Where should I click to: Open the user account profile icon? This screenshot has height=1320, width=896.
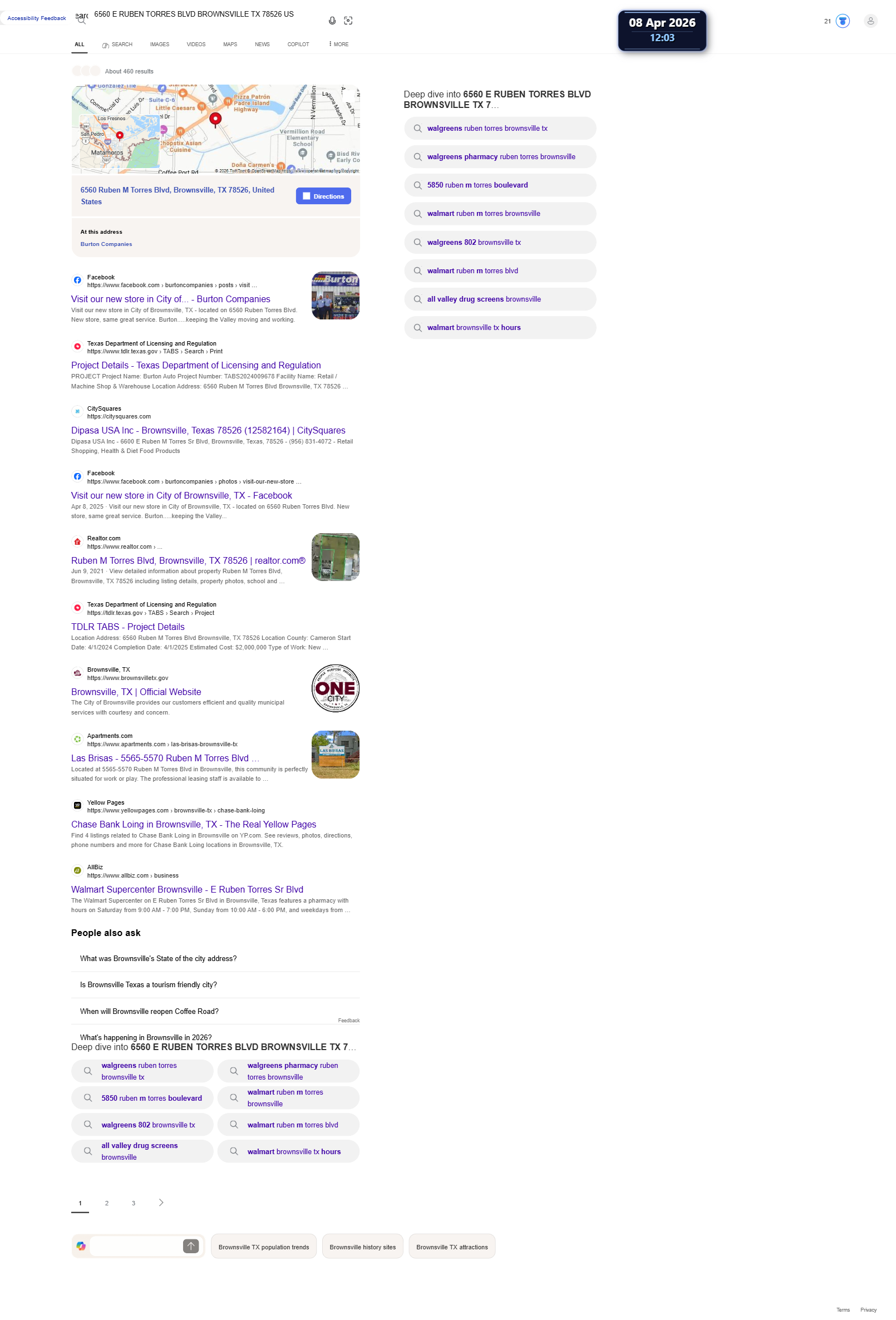click(x=870, y=21)
